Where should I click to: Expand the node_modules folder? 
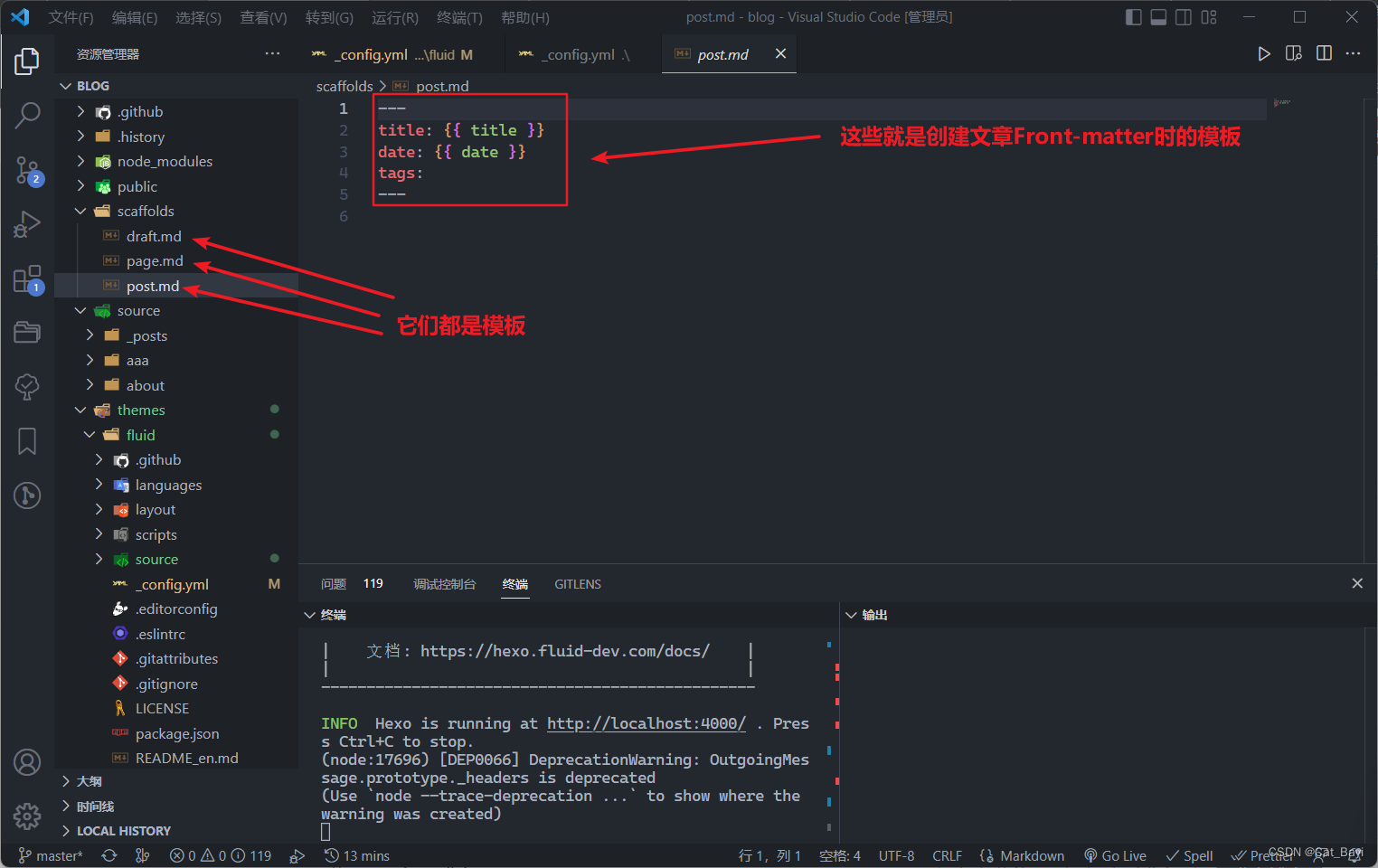176,161
